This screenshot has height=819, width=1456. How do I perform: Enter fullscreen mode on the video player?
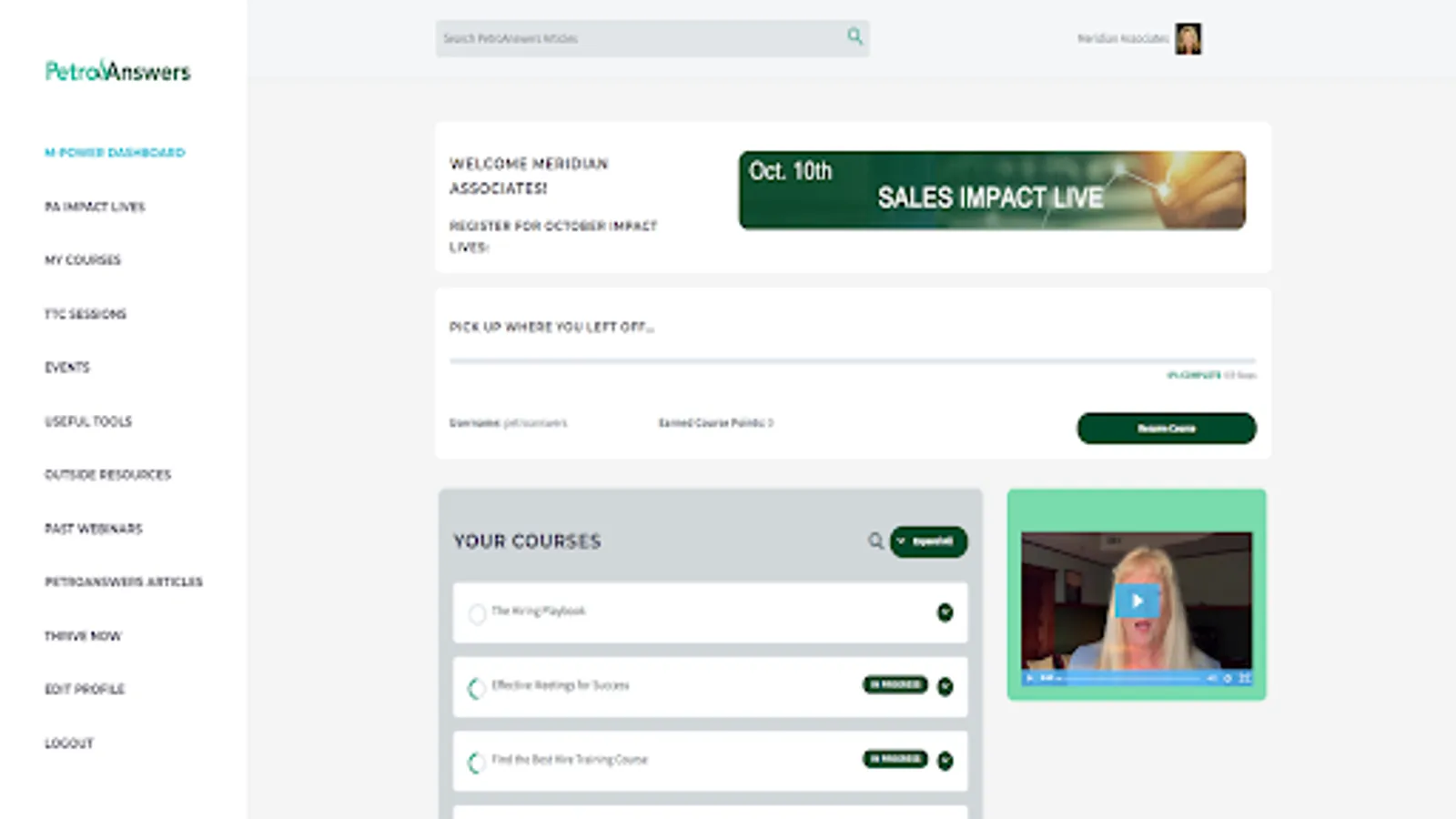[x=1244, y=678]
